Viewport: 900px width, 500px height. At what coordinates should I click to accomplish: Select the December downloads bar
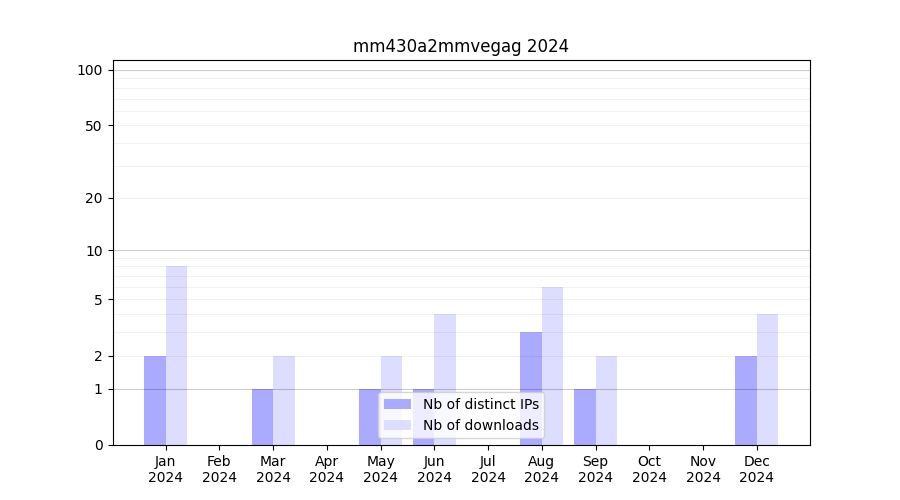[x=767, y=379]
